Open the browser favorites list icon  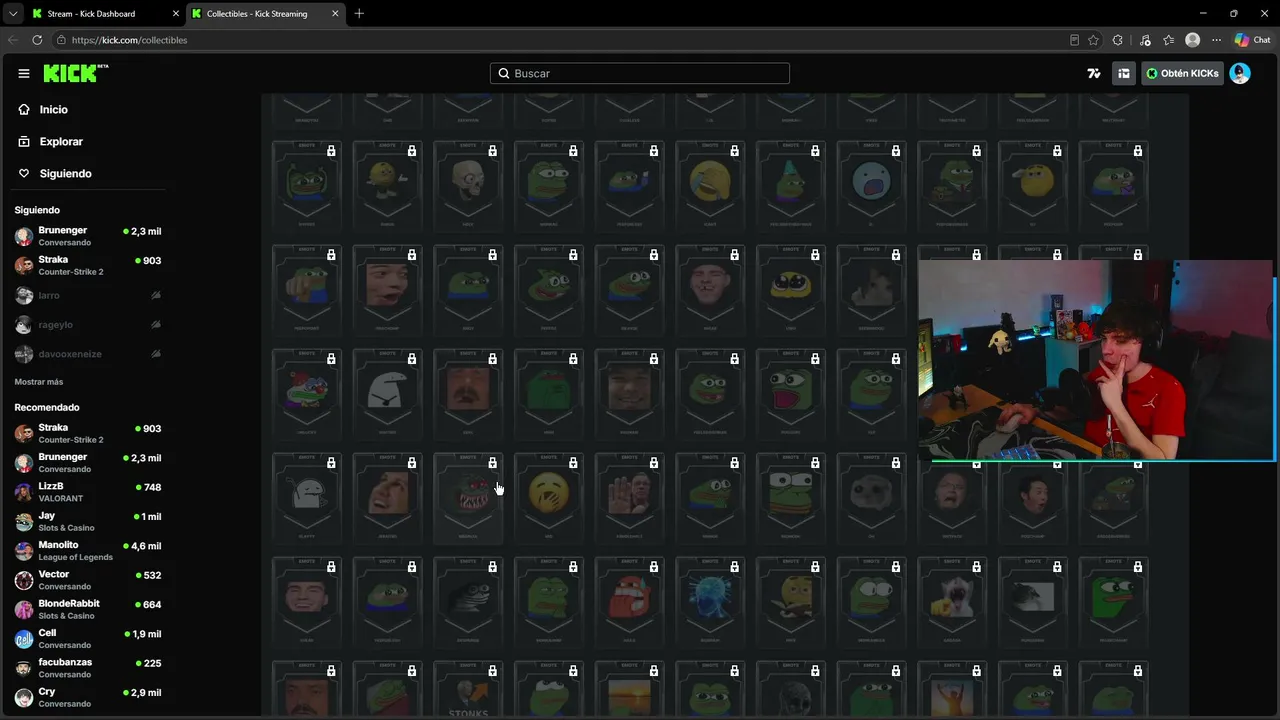tap(1168, 40)
